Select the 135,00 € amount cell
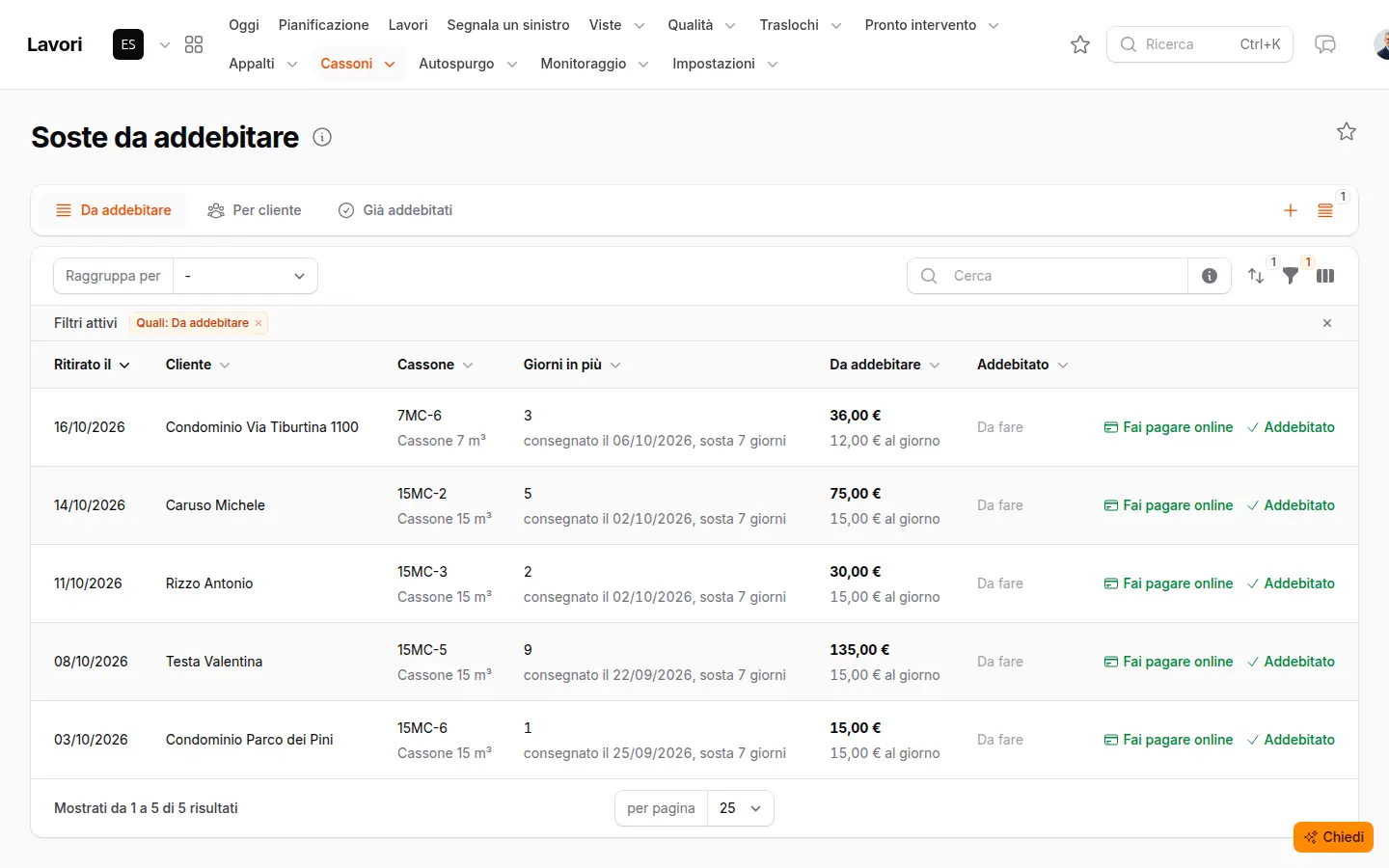1389x868 pixels. 859,650
